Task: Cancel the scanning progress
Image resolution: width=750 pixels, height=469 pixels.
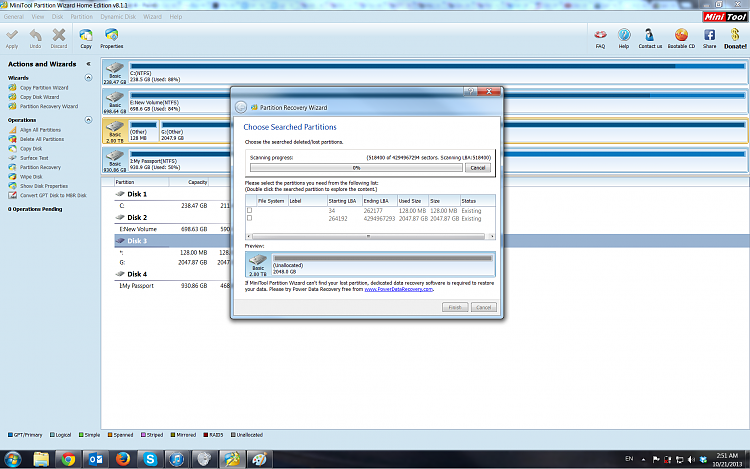Action: tap(478, 168)
